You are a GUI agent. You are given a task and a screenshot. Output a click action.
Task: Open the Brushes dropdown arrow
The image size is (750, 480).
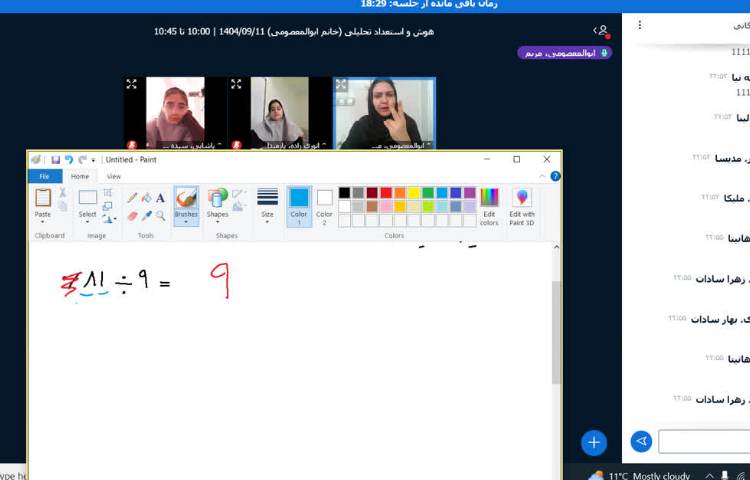coord(186,222)
